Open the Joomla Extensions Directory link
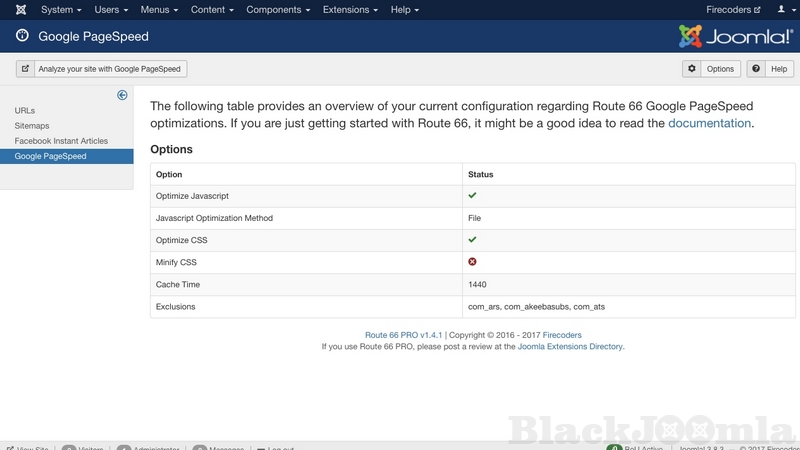The width and height of the screenshot is (800, 450). point(570,347)
